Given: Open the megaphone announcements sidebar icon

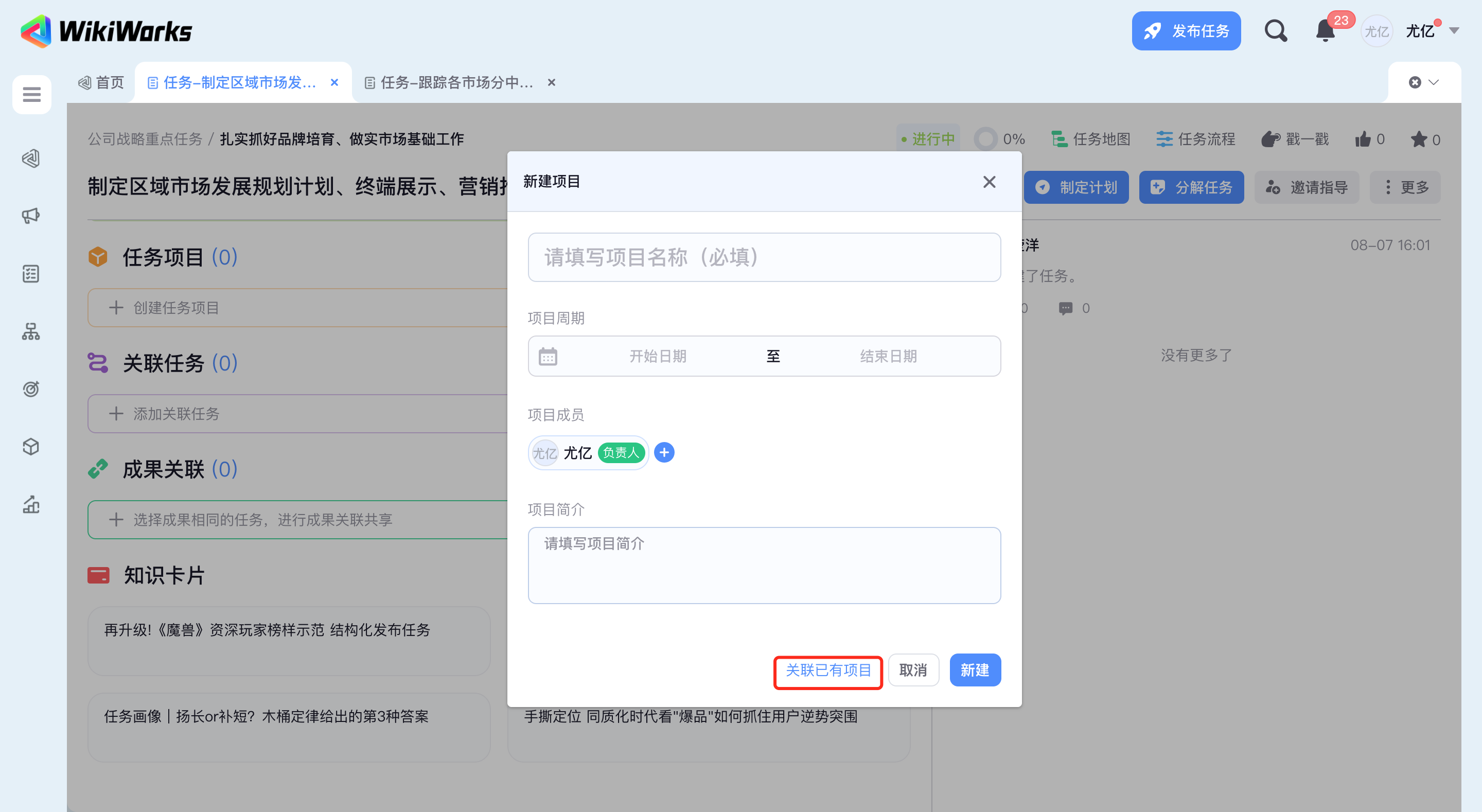Looking at the screenshot, I should tap(31, 216).
